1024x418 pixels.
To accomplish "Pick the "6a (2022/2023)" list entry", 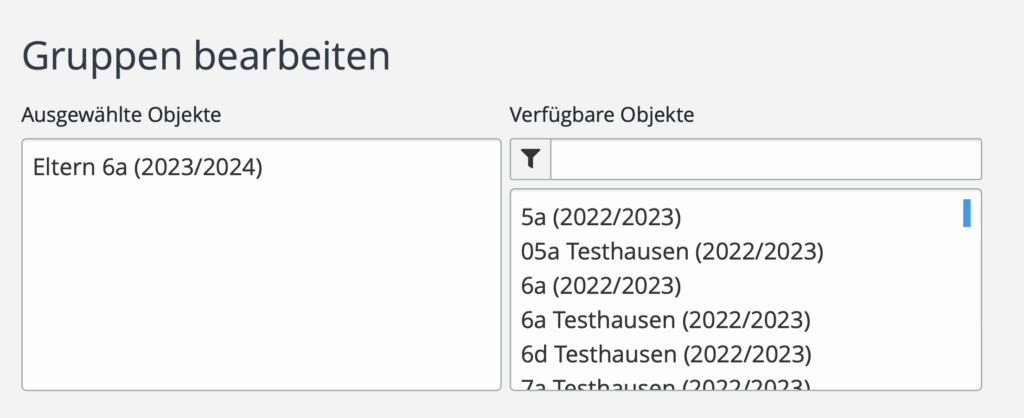I will point(601,285).
